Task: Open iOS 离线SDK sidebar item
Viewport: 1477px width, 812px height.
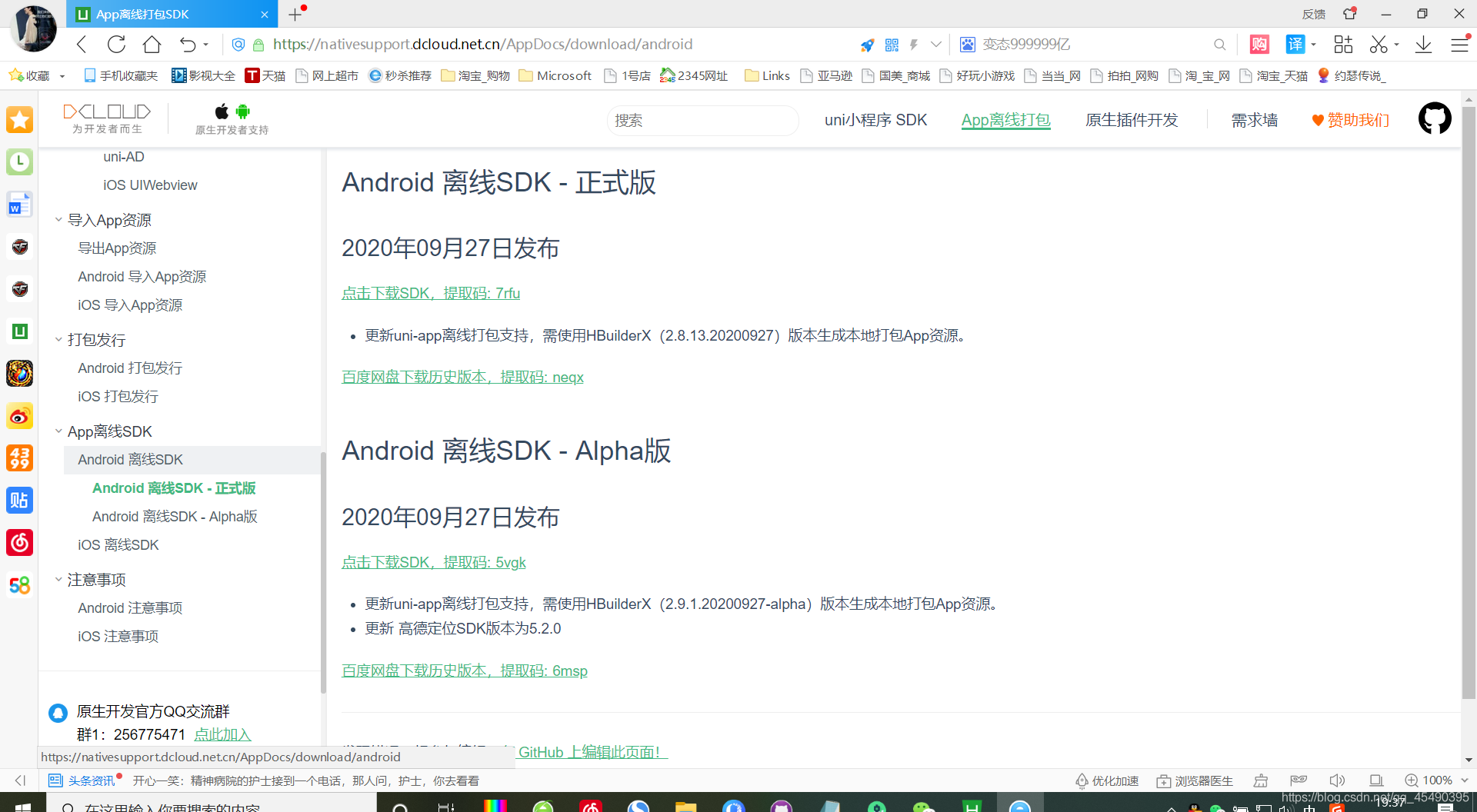Action: 118,544
